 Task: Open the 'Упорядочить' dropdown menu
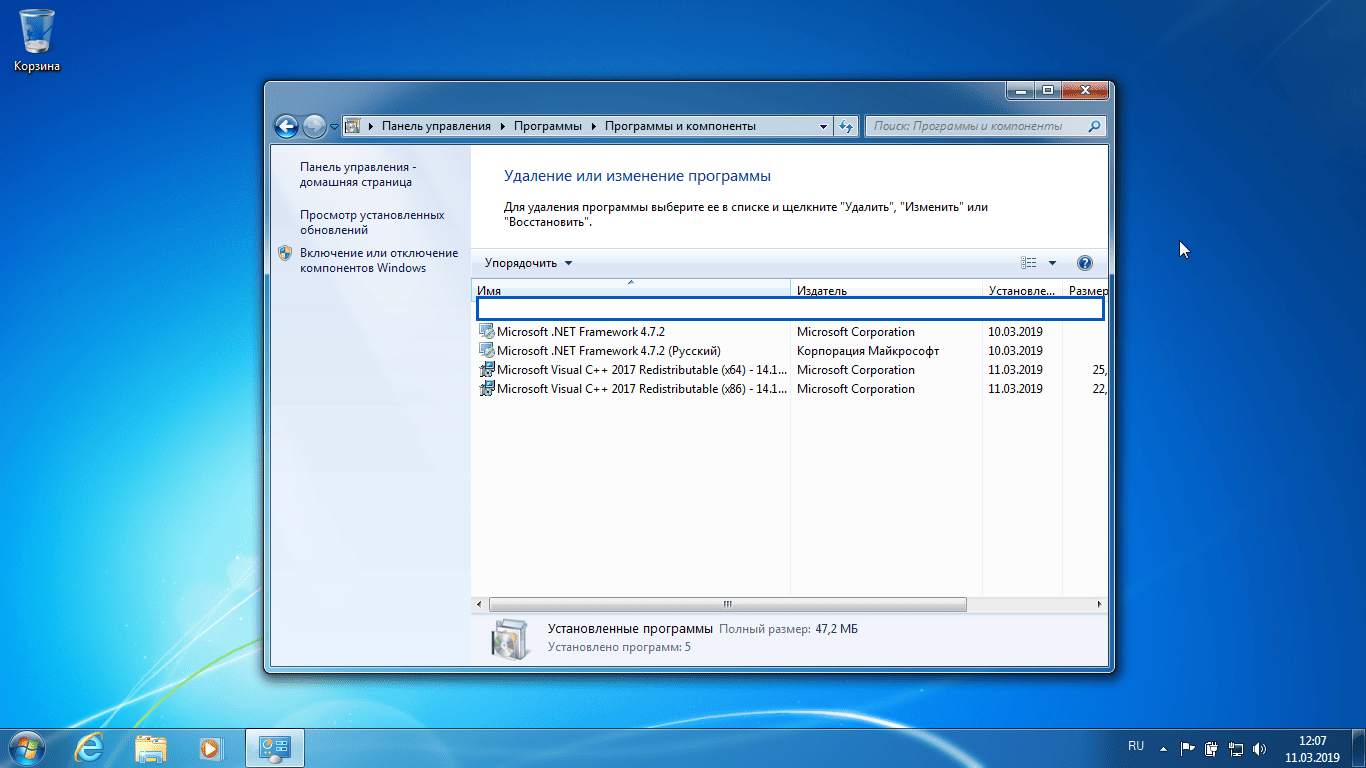point(528,263)
